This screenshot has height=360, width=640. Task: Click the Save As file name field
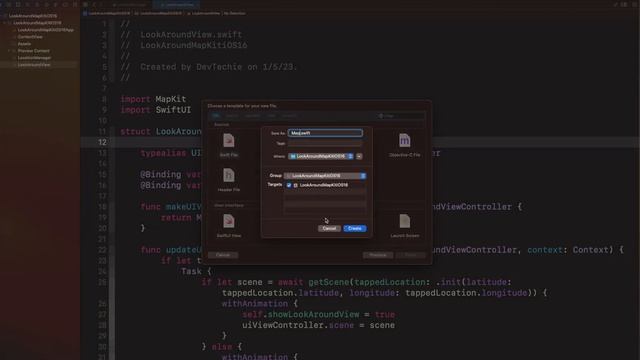pos(325,133)
